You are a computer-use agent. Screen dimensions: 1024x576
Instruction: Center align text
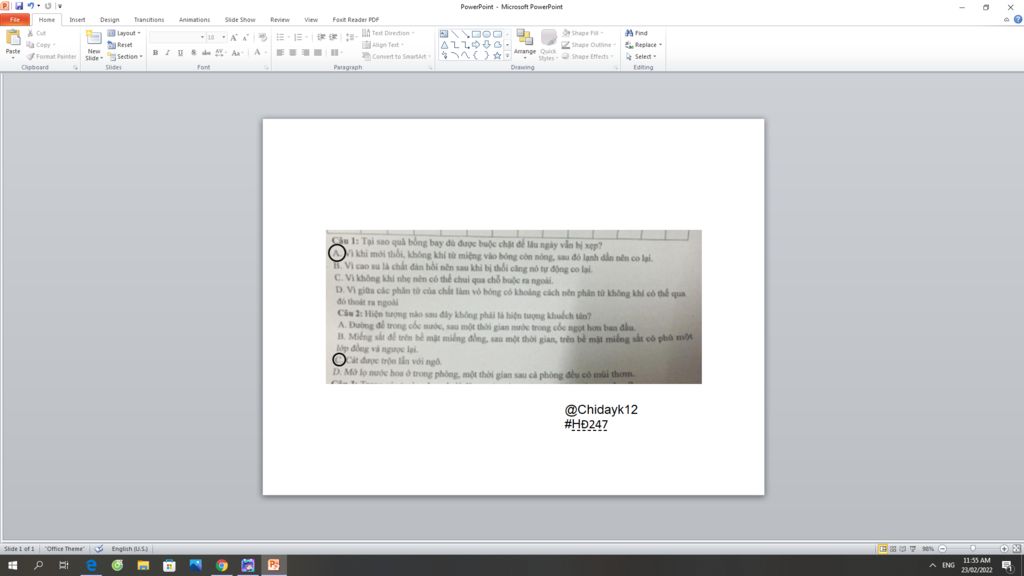(293, 53)
